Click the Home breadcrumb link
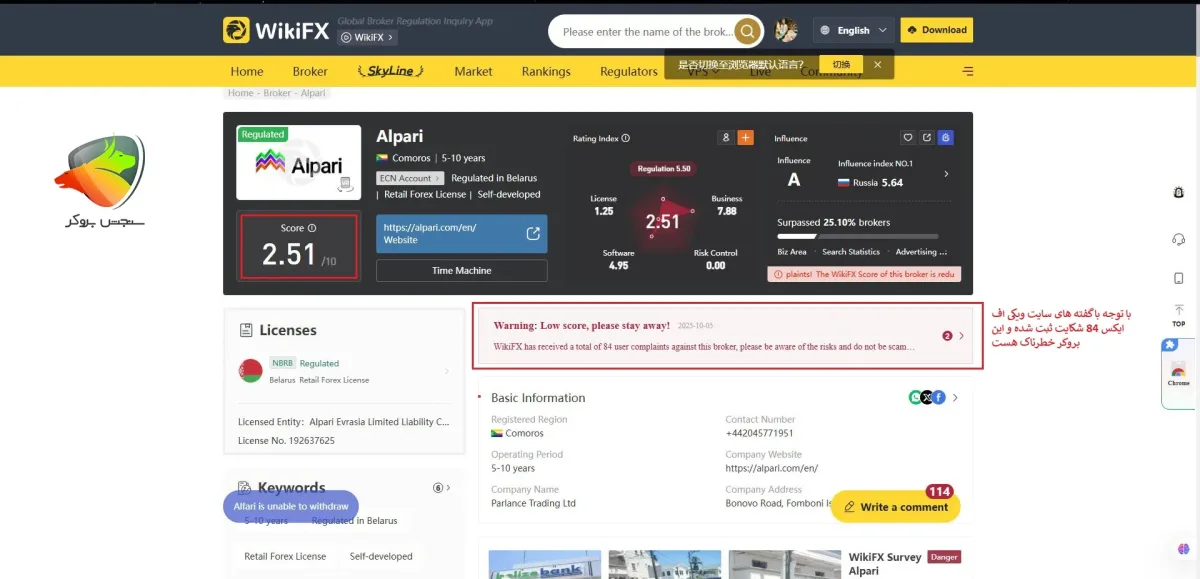Viewport: 1200px width, 579px height. (240, 93)
